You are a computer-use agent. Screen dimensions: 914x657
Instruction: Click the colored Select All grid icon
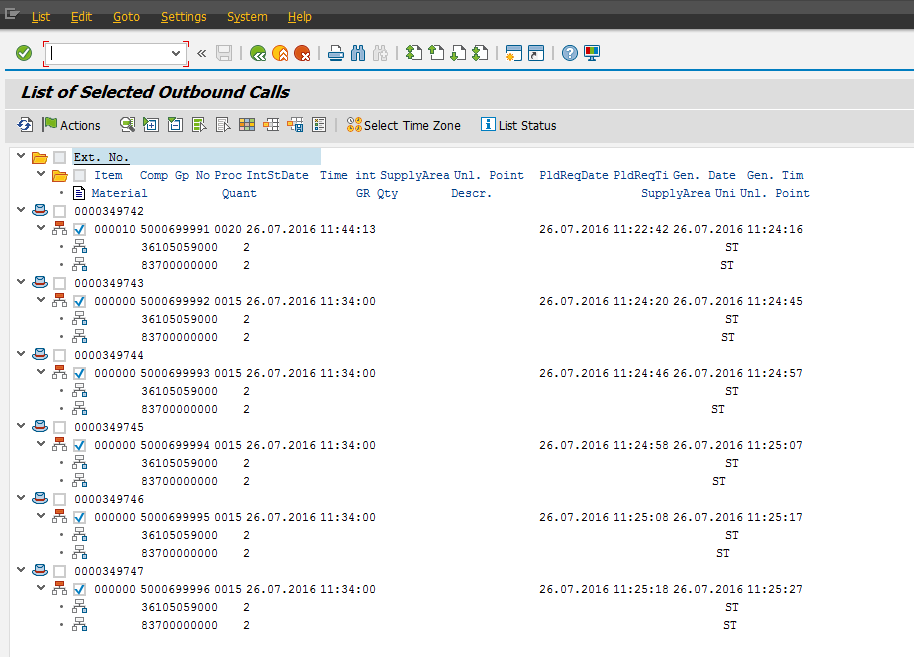tap(247, 125)
